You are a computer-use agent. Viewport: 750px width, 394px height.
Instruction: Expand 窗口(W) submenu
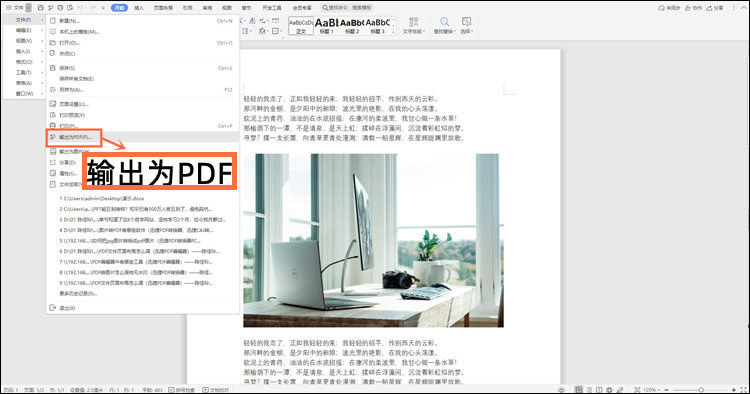[x=24, y=93]
